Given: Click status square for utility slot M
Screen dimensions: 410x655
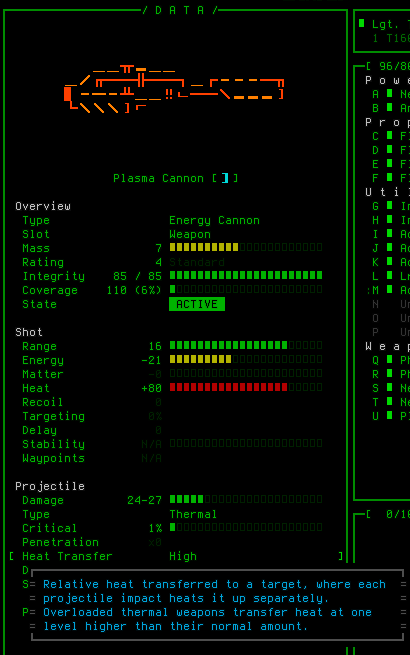Looking at the screenshot, I should coord(390,289).
